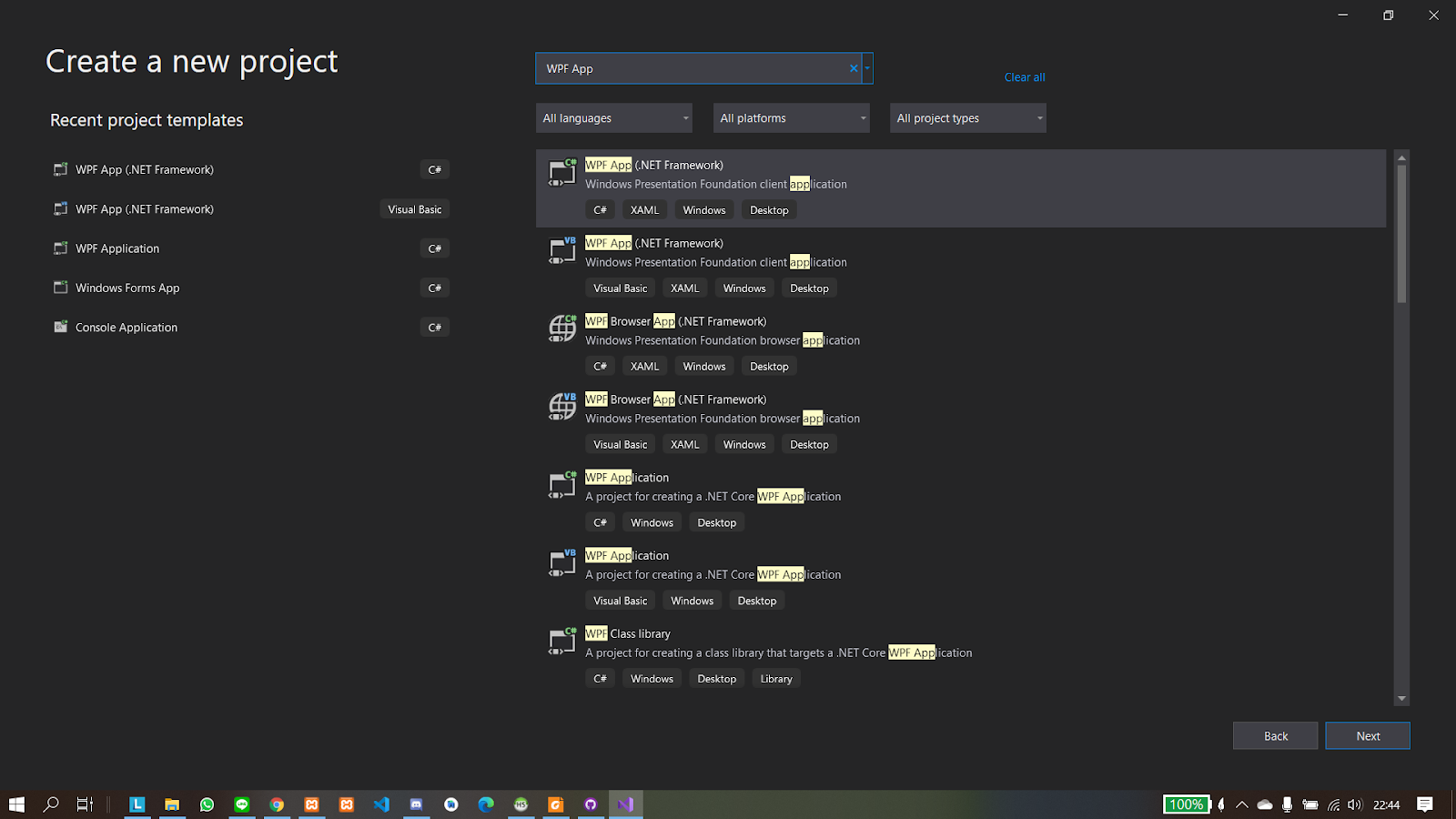The width and height of the screenshot is (1456, 819).
Task: Open GitHub Desktop from the taskbar
Action: pos(591,804)
